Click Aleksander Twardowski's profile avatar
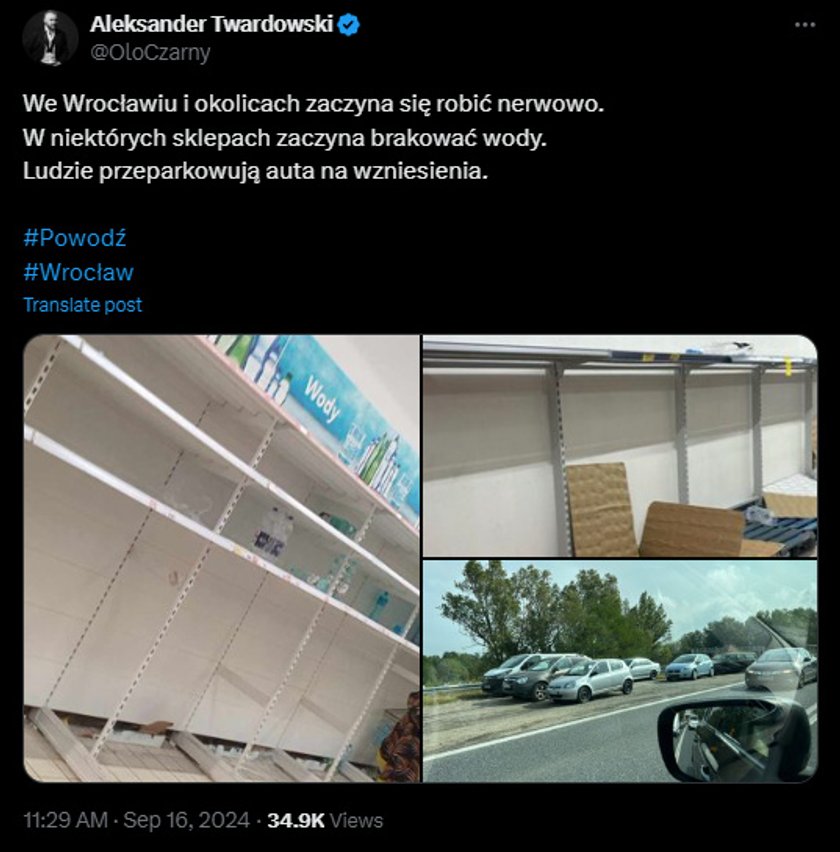The width and height of the screenshot is (840, 852). click(x=50, y=38)
